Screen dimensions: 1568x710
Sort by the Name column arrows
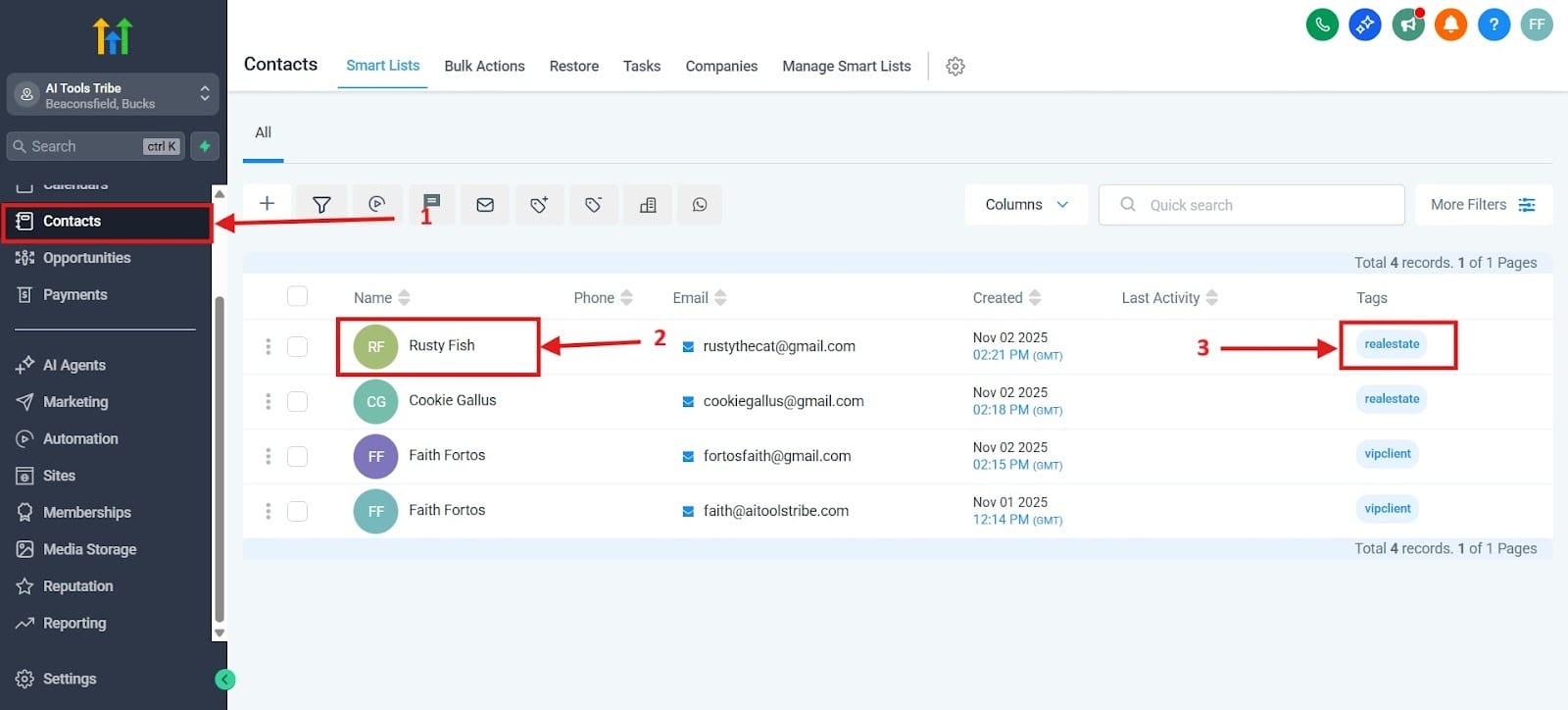404,297
